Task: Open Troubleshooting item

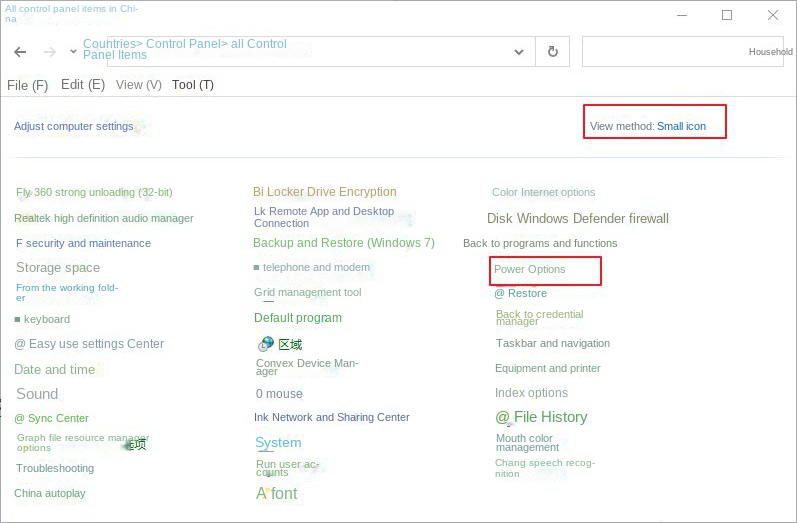Action: point(55,468)
